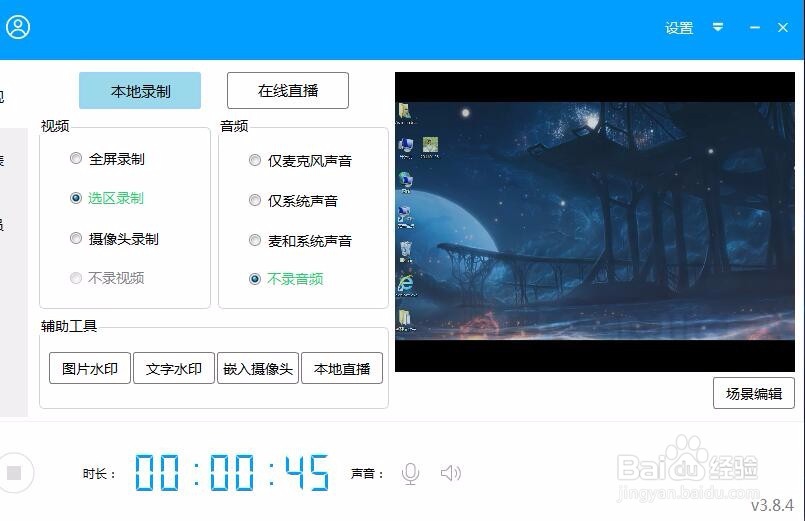Select 选区录制 video option
The image size is (805, 521).
click(107, 198)
